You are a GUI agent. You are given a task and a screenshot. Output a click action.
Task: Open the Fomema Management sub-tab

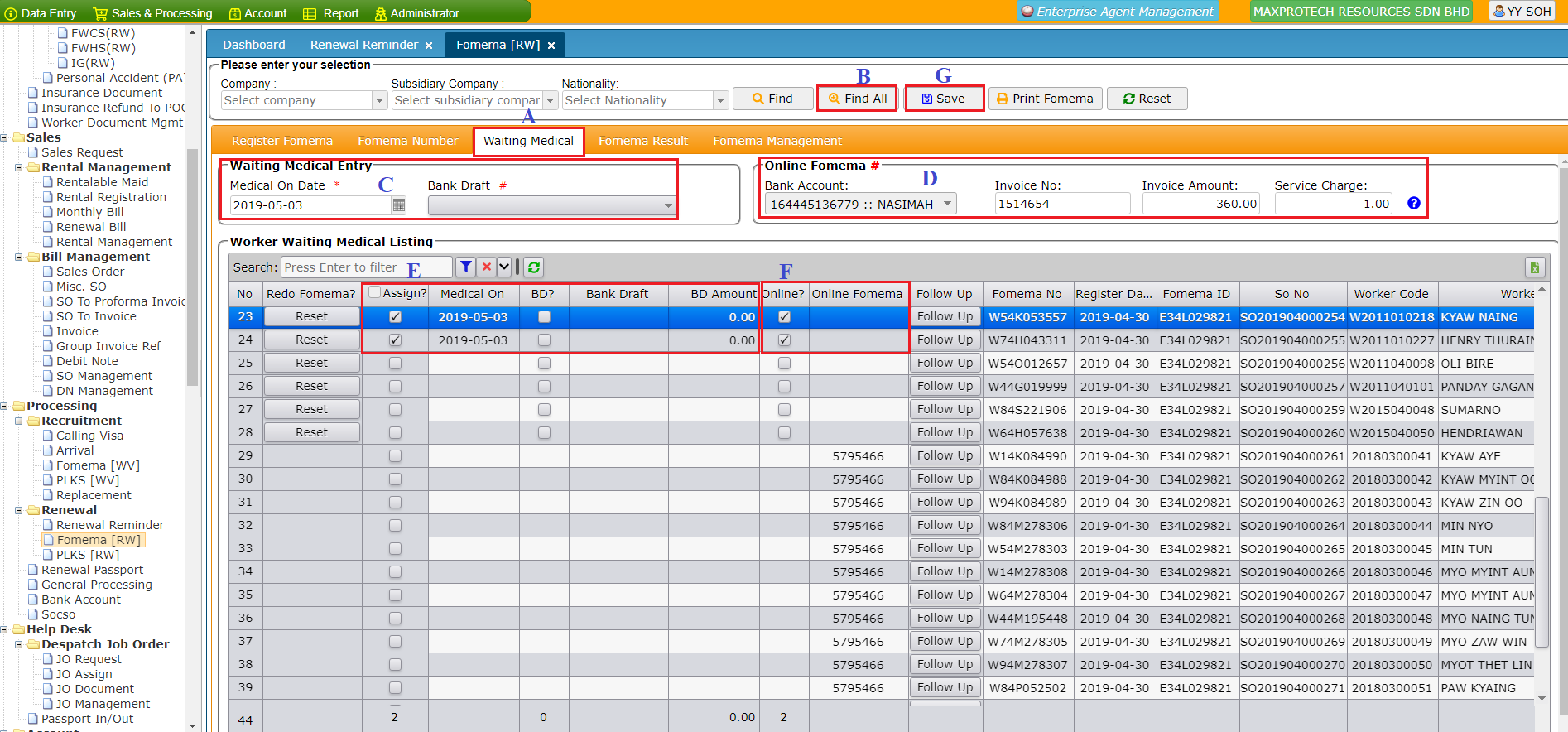click(777, 141)
